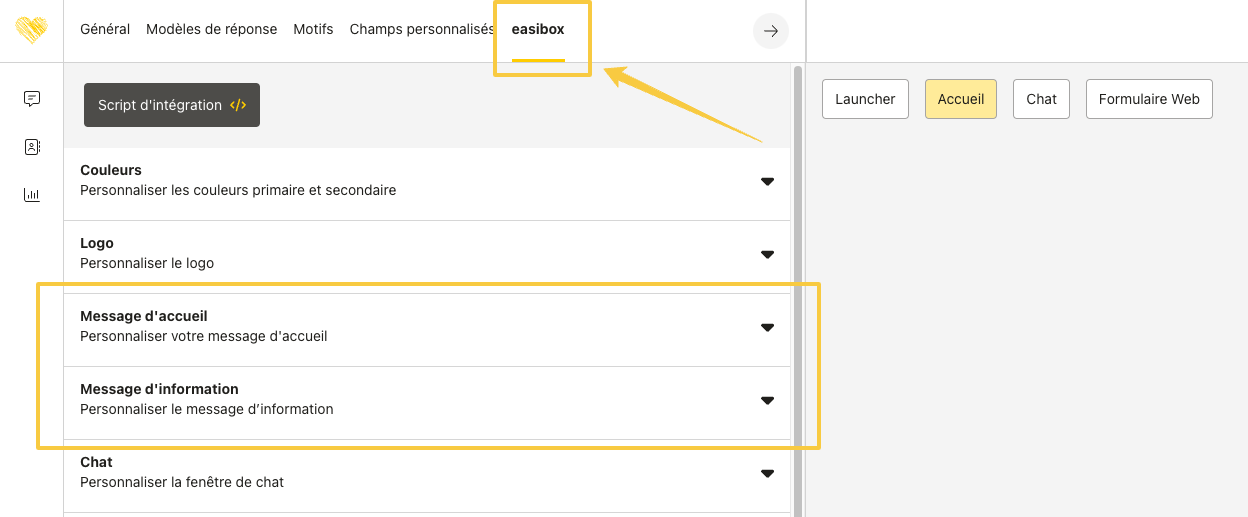This screenshot has width=1248, height=517.
Task: Open the conversations chat icon in sidebar
Action: [32, 98]
